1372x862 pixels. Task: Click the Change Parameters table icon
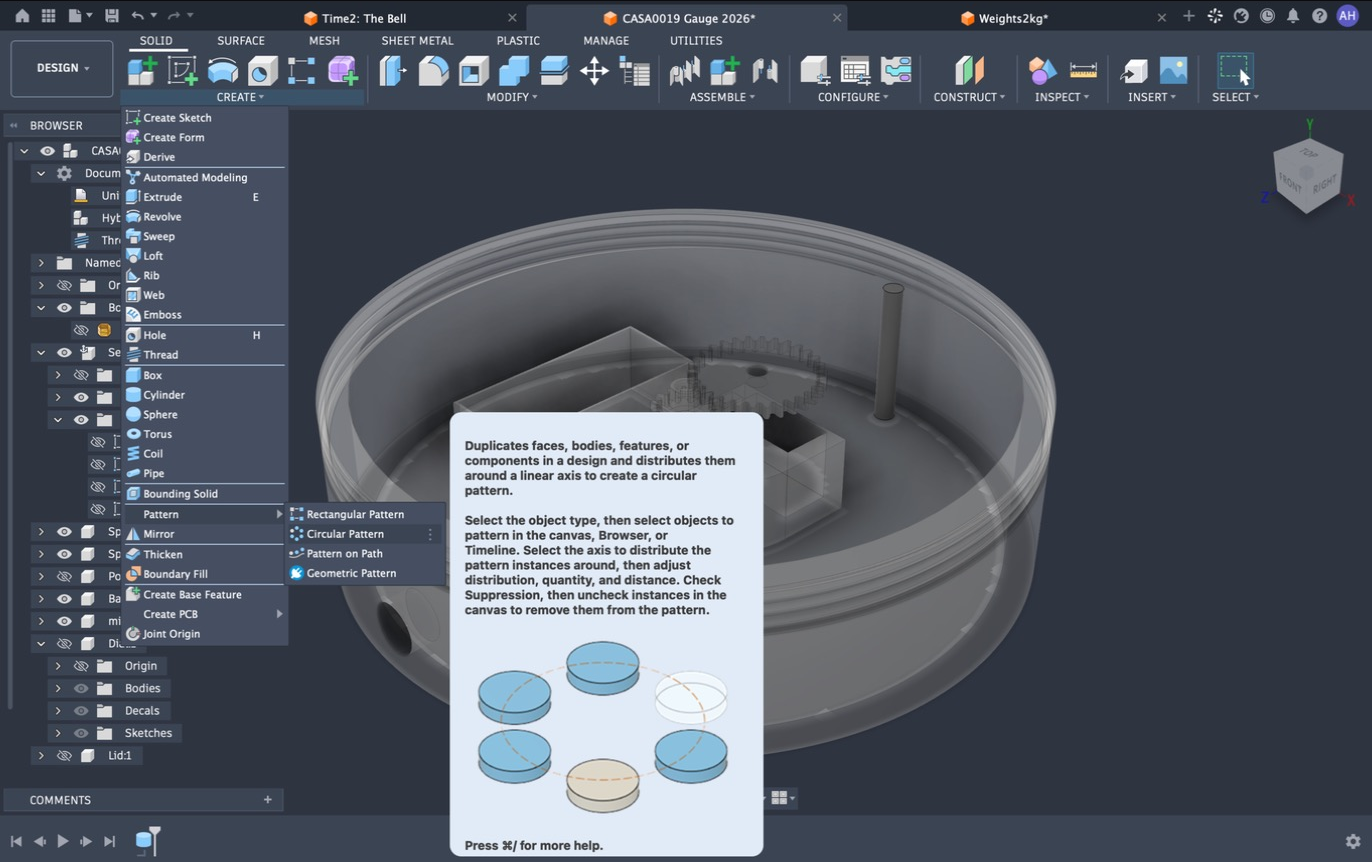pyautogui.click(x=855, y=70)
